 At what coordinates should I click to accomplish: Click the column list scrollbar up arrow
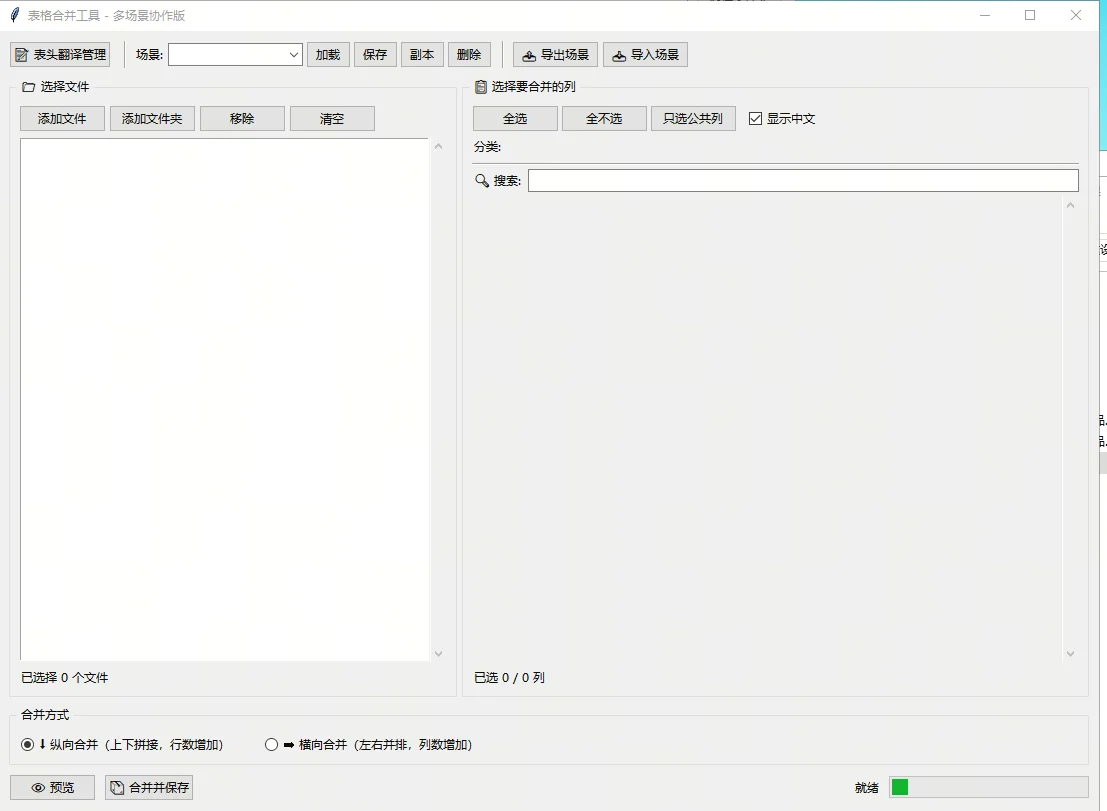(x=1070, y=205)
